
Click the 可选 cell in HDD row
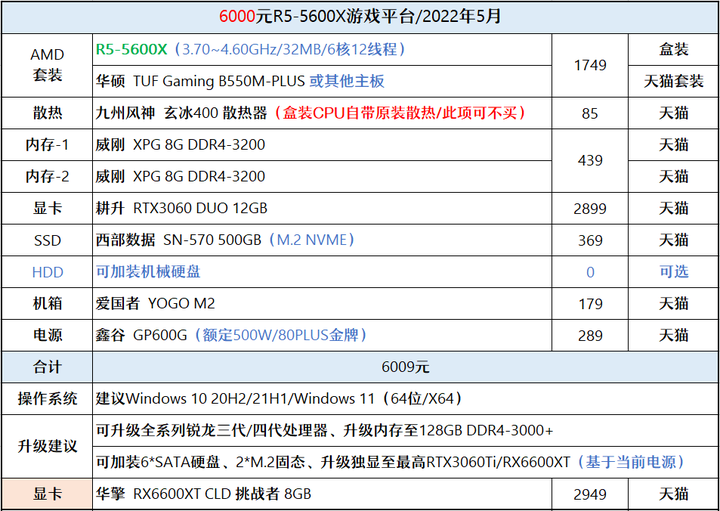(x=674, y=272)
